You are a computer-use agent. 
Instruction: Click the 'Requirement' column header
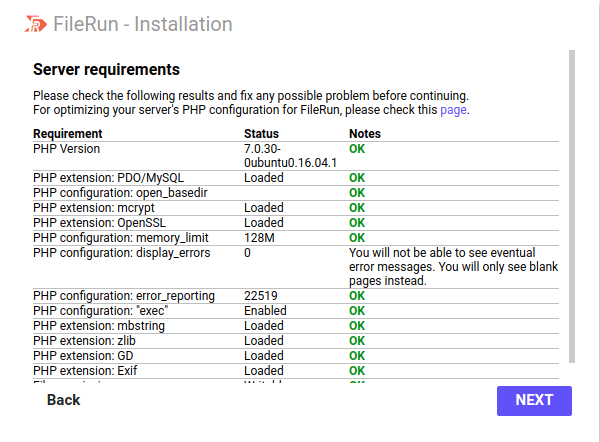click(x=68, y=134)
